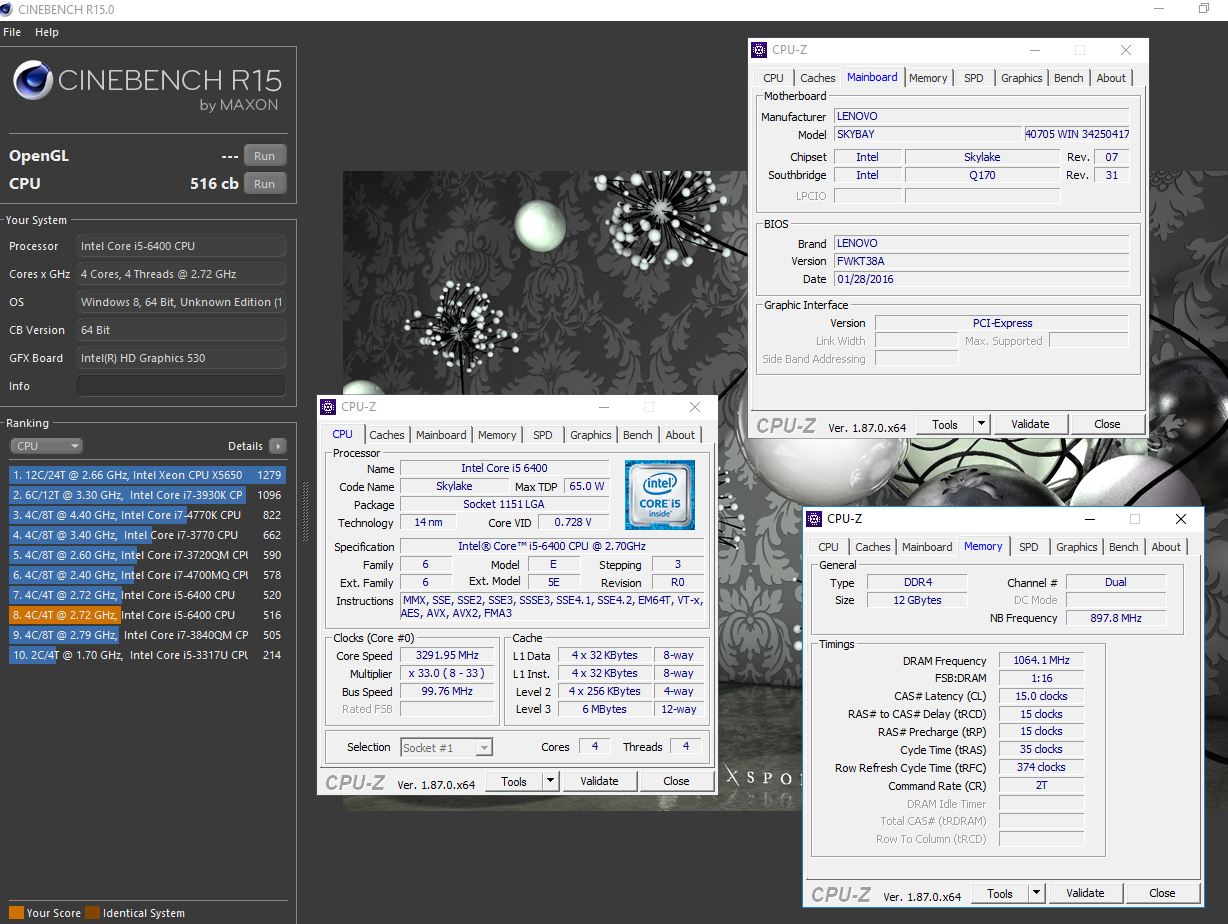1228x924 pixels.
Task: Switch to Mainboard tab in CPU-Z CPU window
Action: coord(441,435)
